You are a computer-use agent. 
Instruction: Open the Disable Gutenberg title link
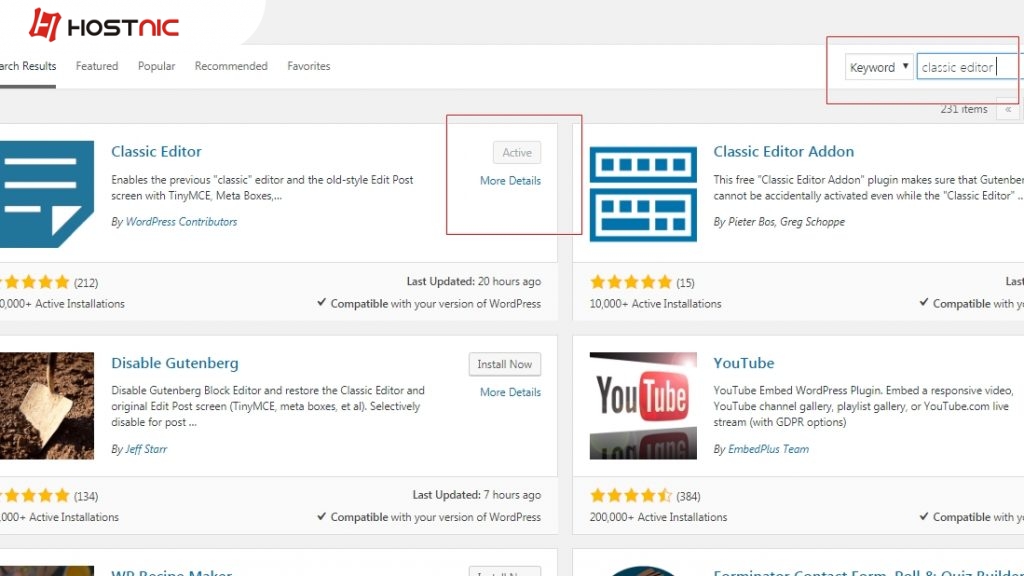pyautogui.click(x=174, y=363)
